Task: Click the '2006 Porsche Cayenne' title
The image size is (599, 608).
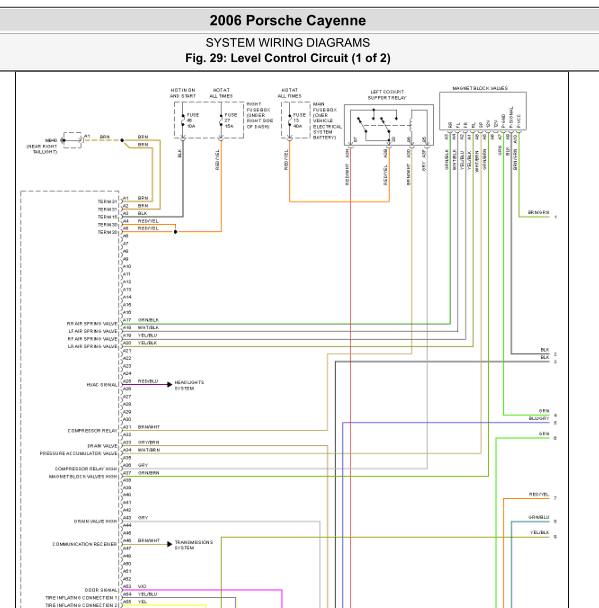Action: pos(288,20)
